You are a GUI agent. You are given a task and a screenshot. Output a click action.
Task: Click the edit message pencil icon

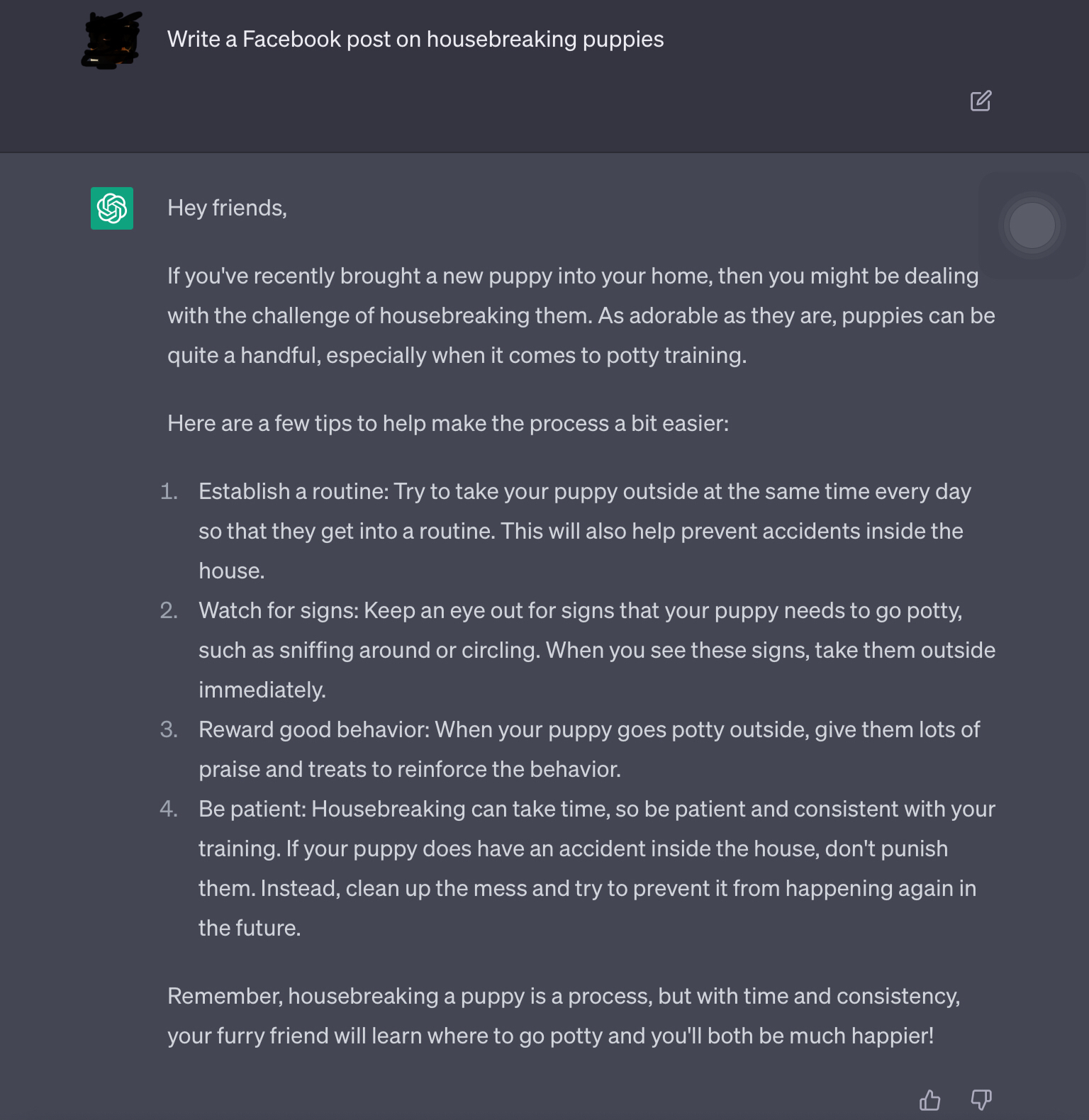981,101
